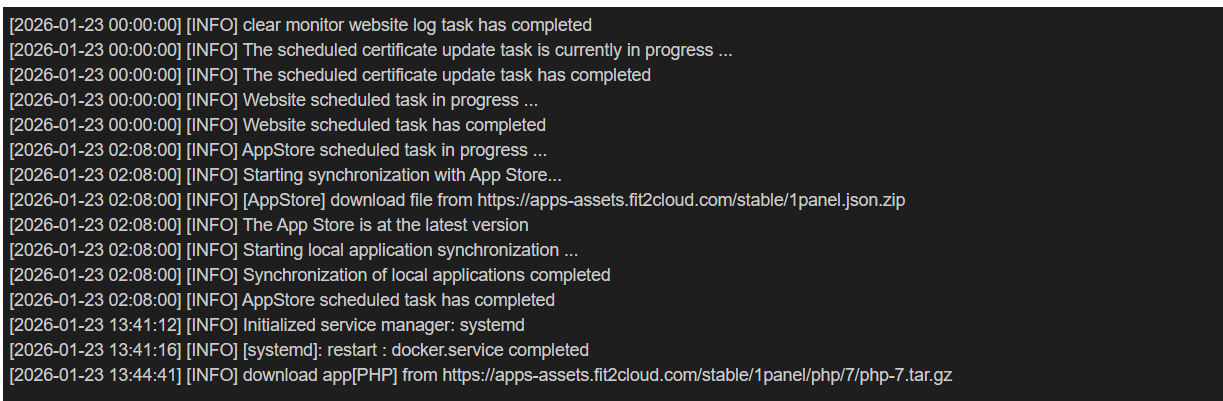Viewport: 1223px width, 401px height.
Task: Click the 'clear monitor website log' line
Action: (x=417, y=25)
